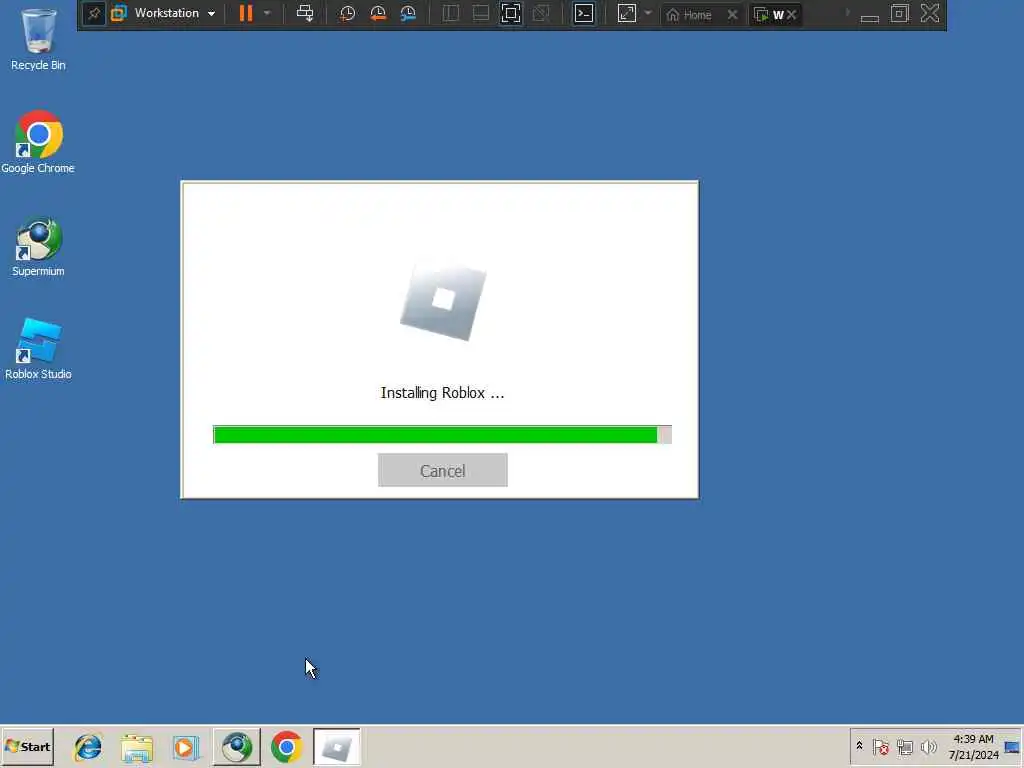Show or hide the thumbnail bar
Viewport: 1024px width, 768px height.
point(481,13)
